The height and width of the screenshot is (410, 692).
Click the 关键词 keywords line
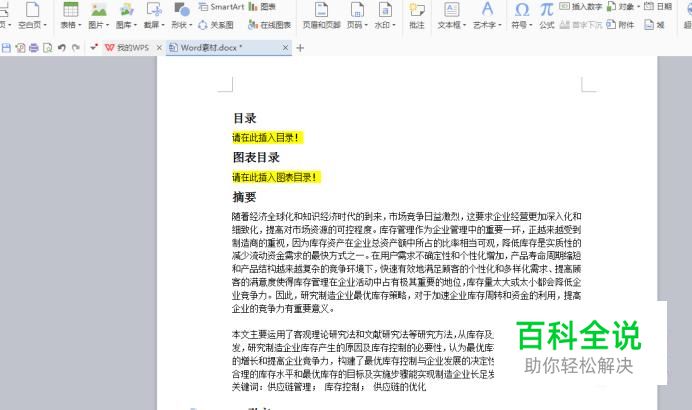[x=329, y=387]
